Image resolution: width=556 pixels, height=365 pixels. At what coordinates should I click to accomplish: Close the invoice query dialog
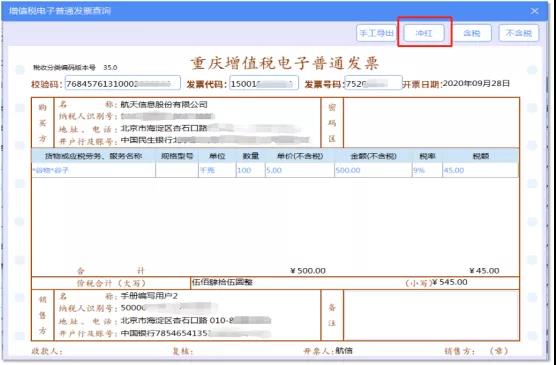(x=535, y=11)
